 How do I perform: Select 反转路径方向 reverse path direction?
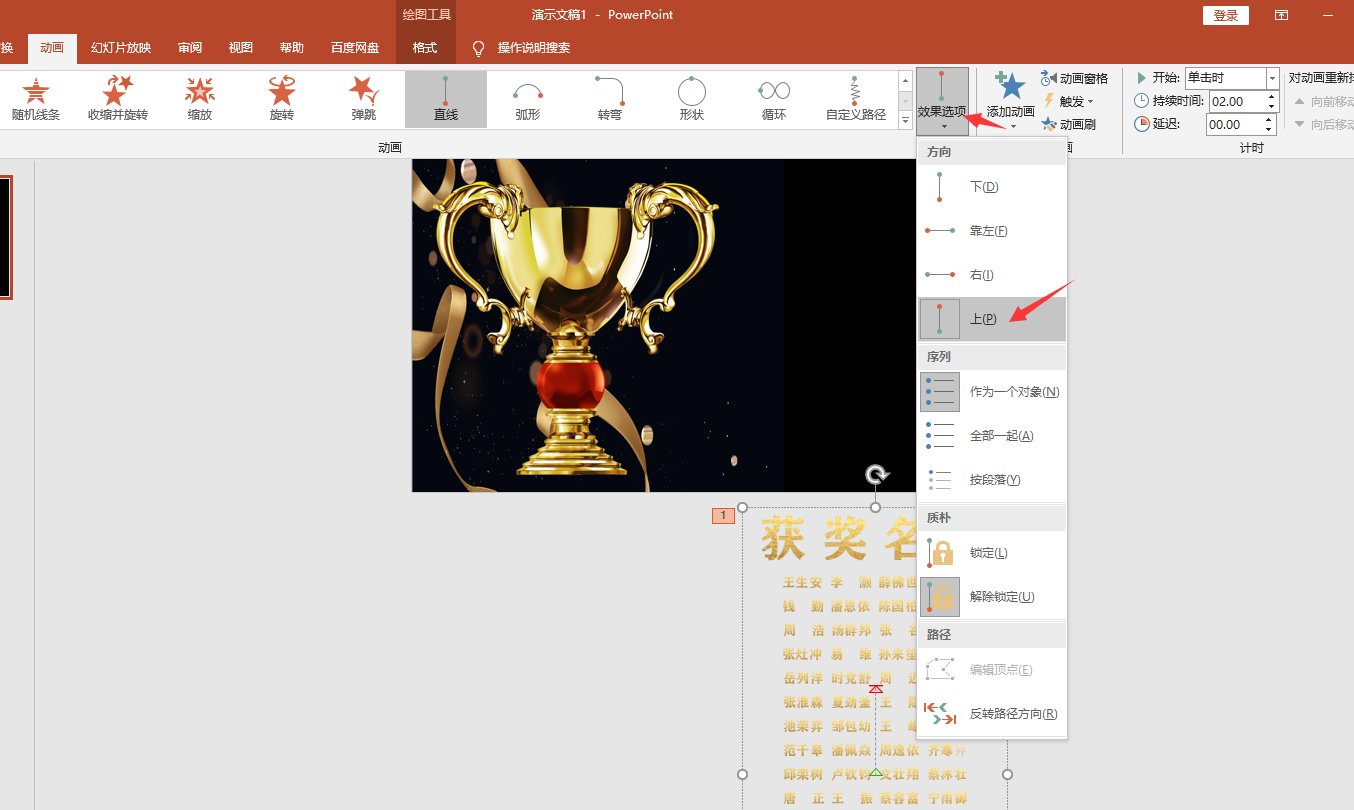pyautogui.click(x=992, y=714)
